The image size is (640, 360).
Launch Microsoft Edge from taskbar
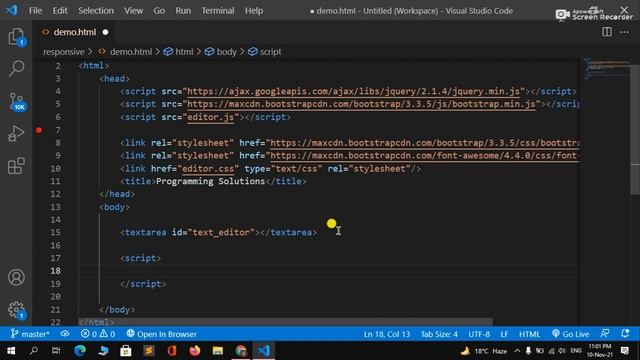click(x=80, y=351)
